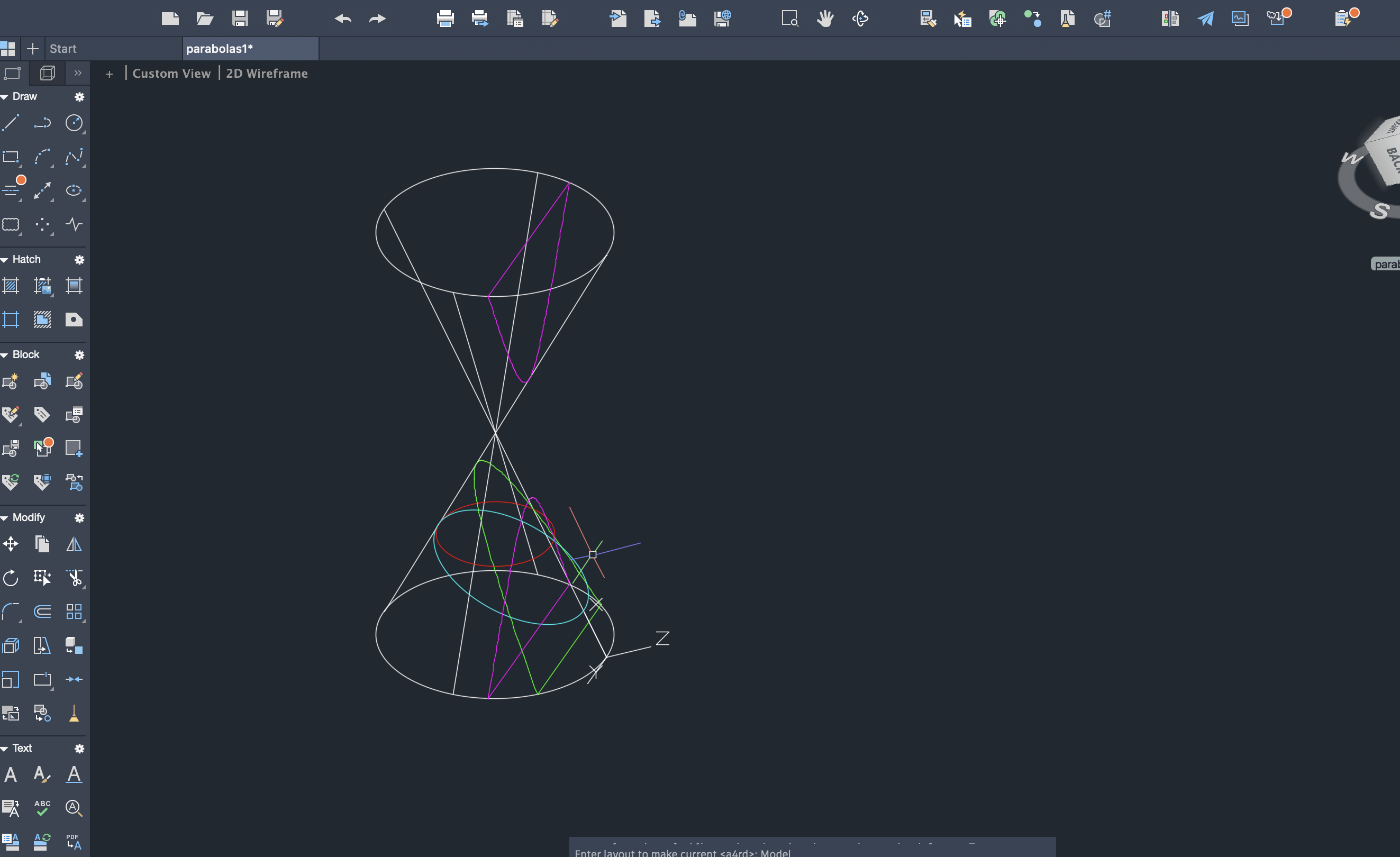
Task: Click the S direction on the ViewCube compass
Action: coord(1380,211)
